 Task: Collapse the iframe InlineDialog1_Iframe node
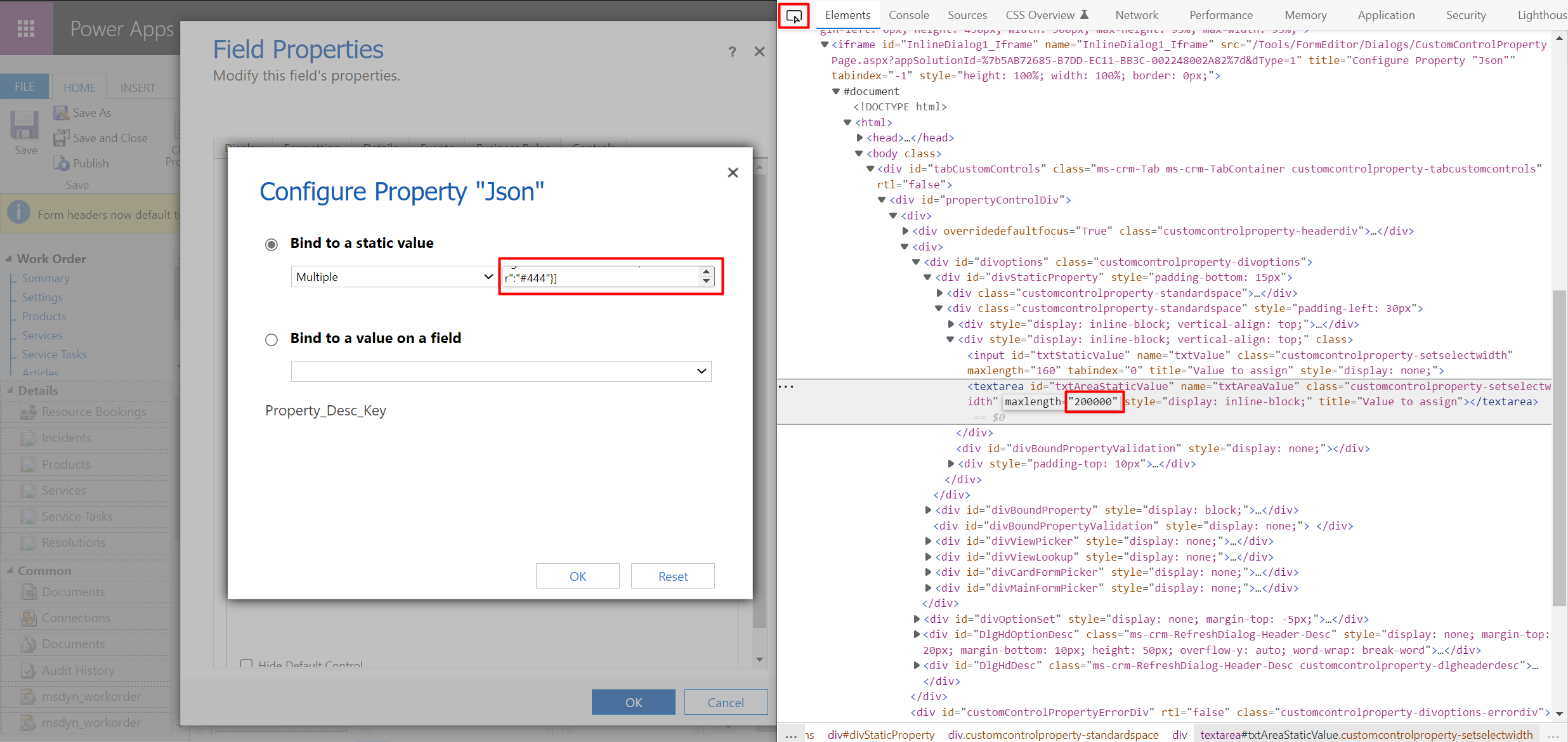(x=825, y=44)
